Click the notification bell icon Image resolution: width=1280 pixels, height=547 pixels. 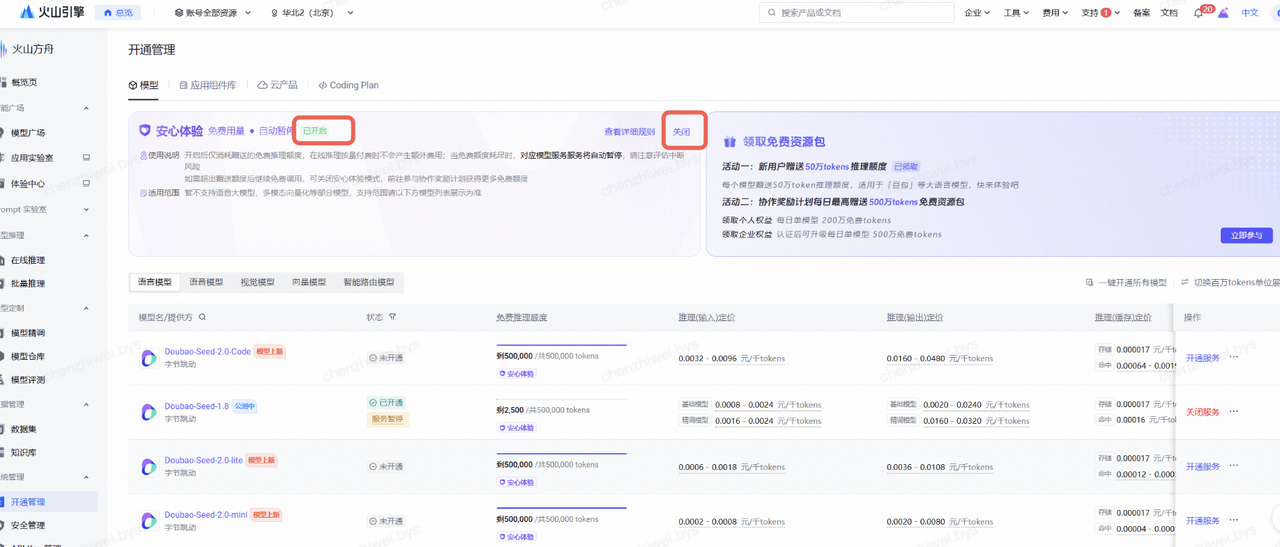pos(1198,13)
